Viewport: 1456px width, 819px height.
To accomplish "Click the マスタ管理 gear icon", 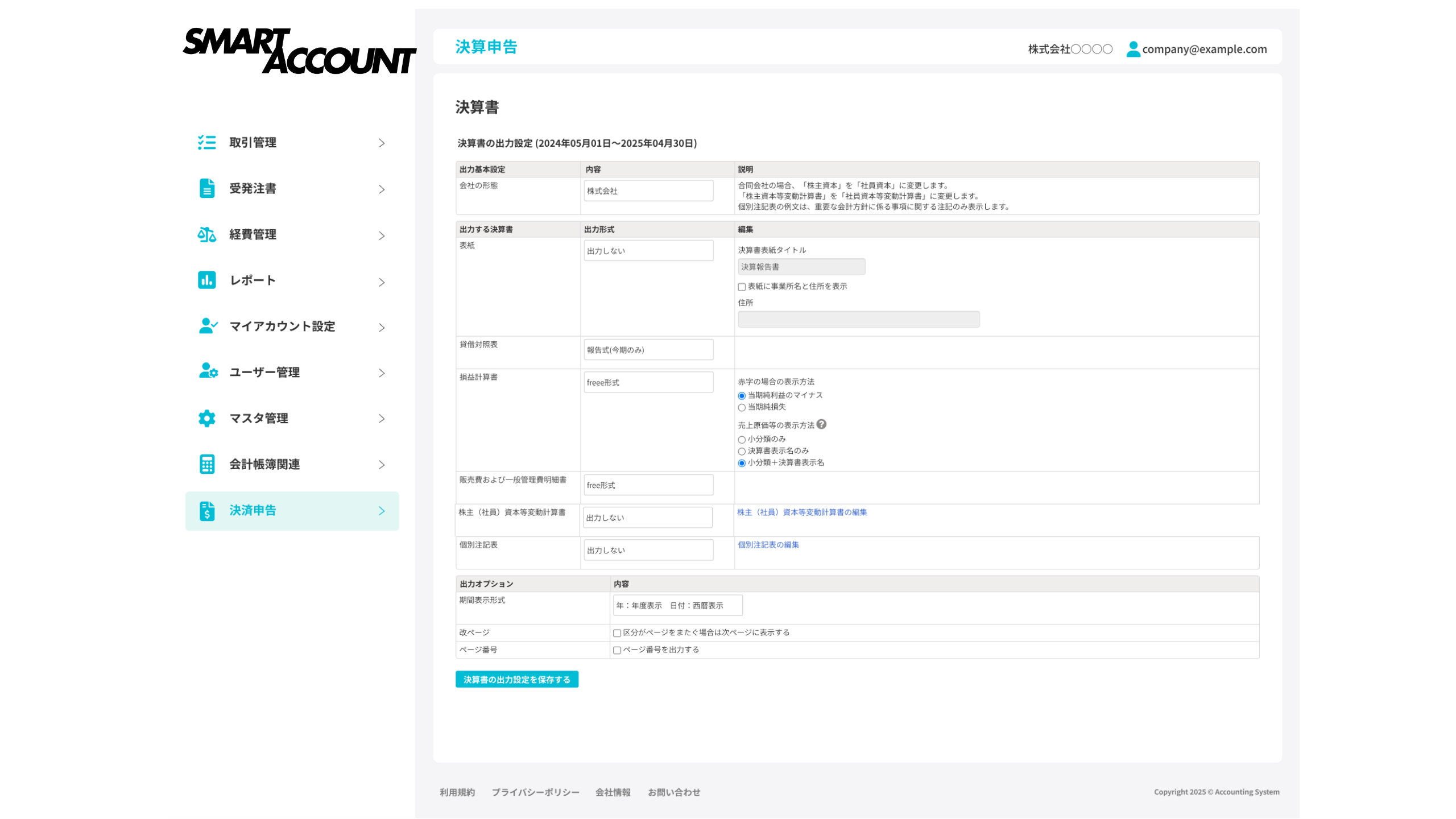I will pos(206,418).
